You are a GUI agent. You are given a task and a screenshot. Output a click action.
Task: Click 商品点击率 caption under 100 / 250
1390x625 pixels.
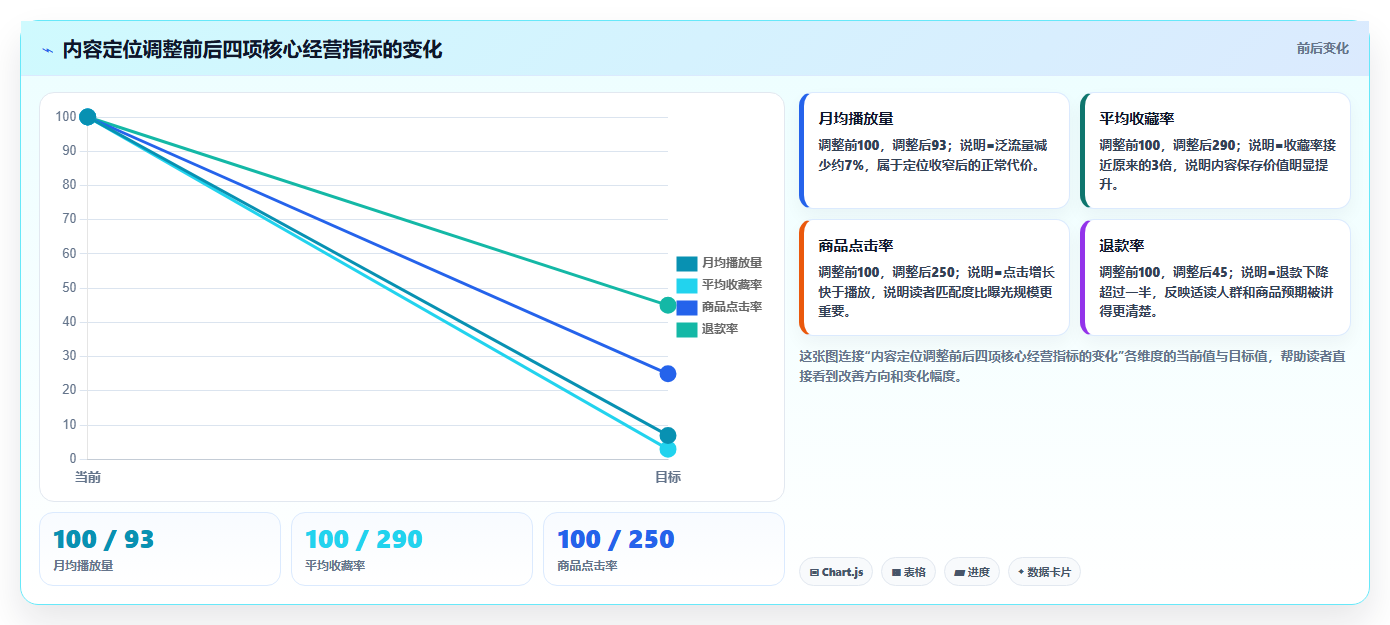[x=587, y=566]
